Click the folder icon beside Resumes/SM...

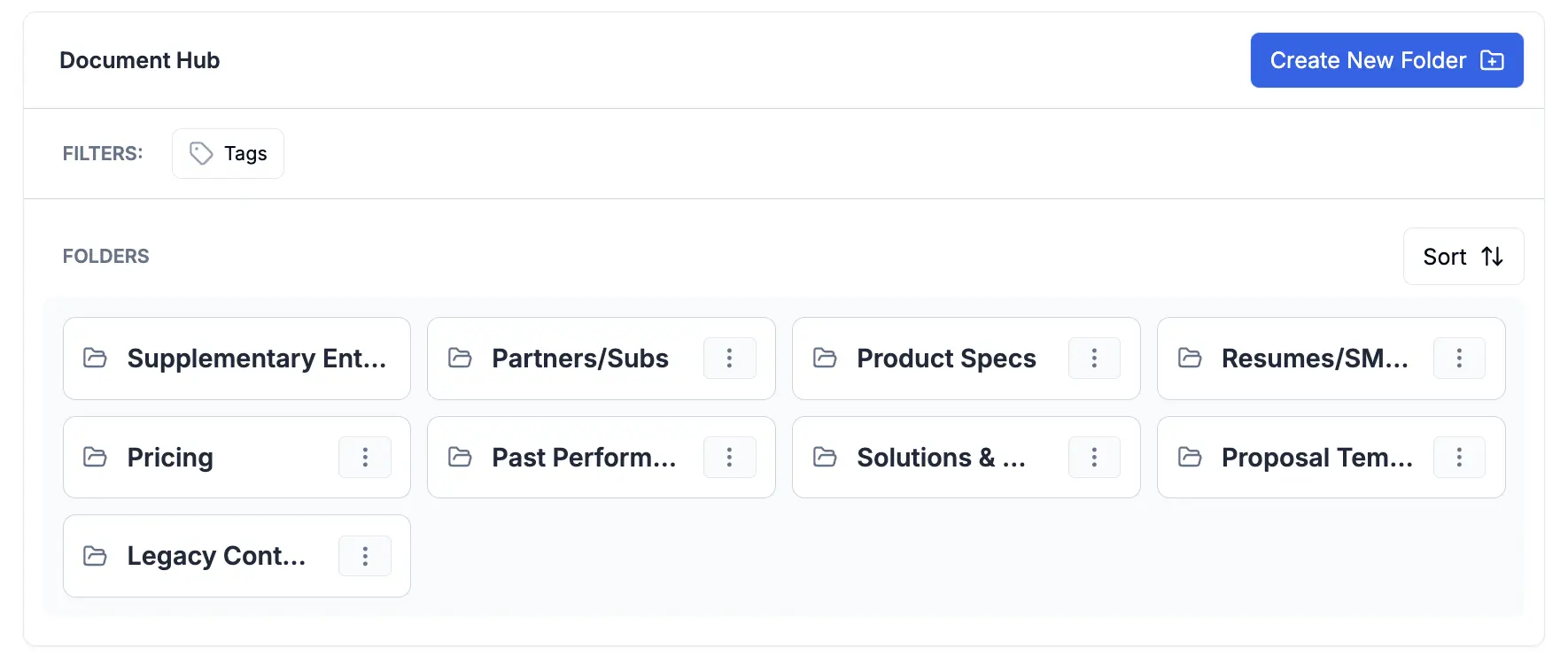pyautogui.click(x=1190, y=359)
